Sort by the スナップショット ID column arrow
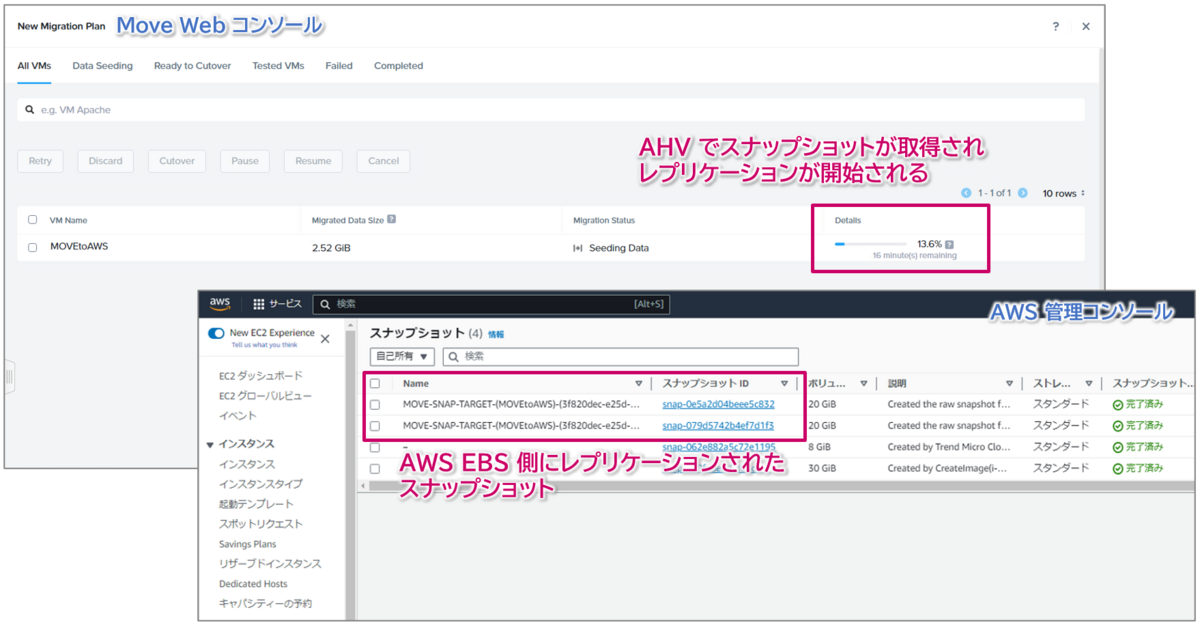 [x=784, y=383]
